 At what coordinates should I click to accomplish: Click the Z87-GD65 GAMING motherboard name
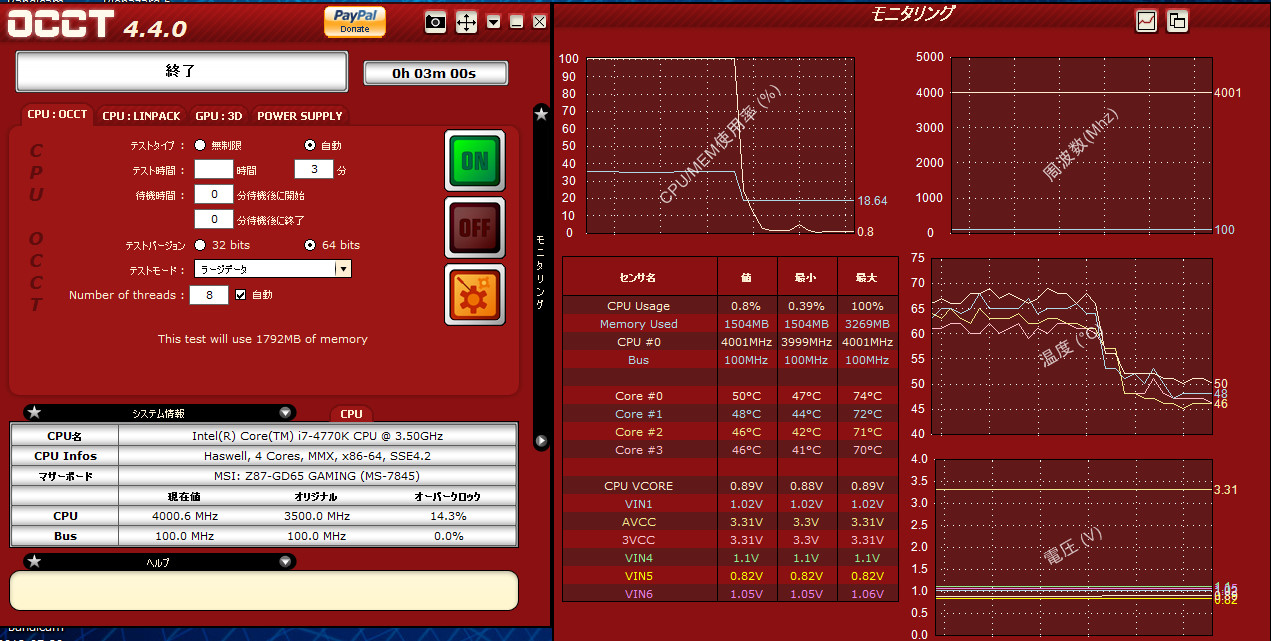[x=318, y=476]
